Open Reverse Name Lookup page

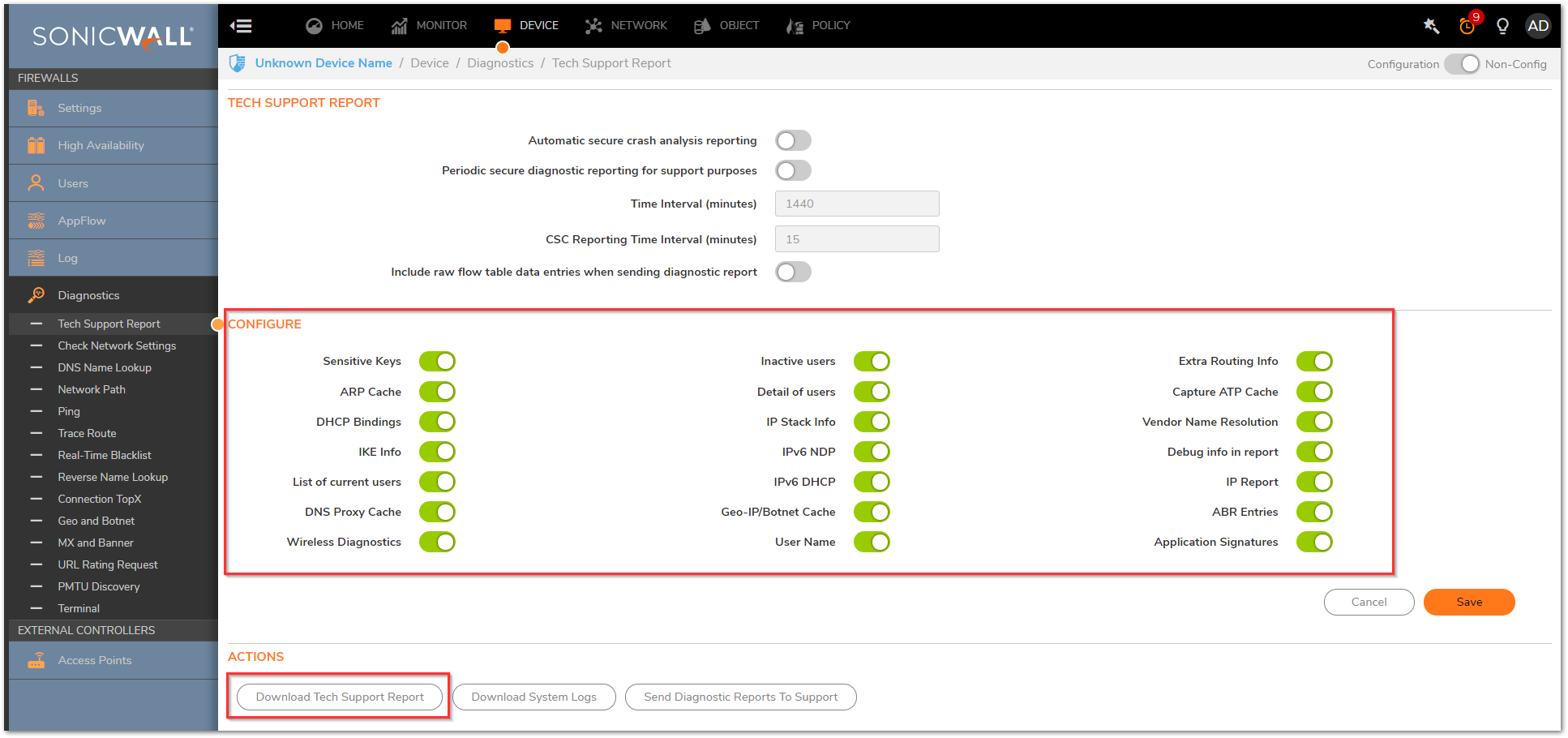point(114,477)
